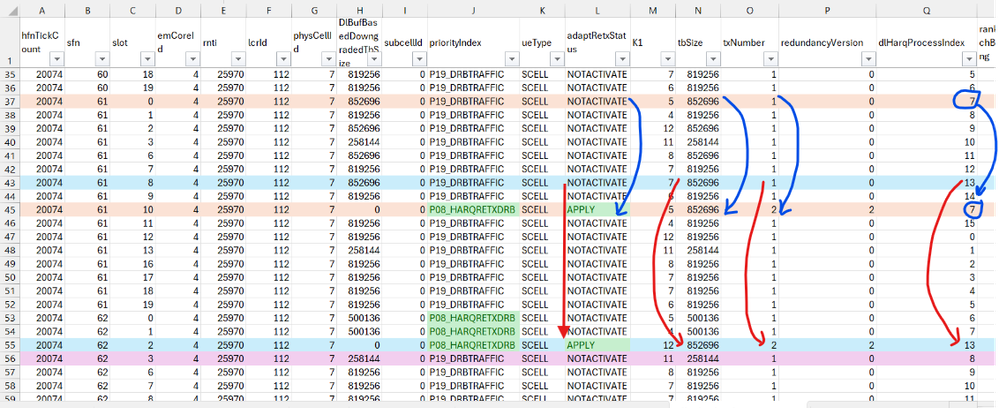Open the dlHarqProcessIndex filter dropdown

pyautogui.click(x=968, y=59)
